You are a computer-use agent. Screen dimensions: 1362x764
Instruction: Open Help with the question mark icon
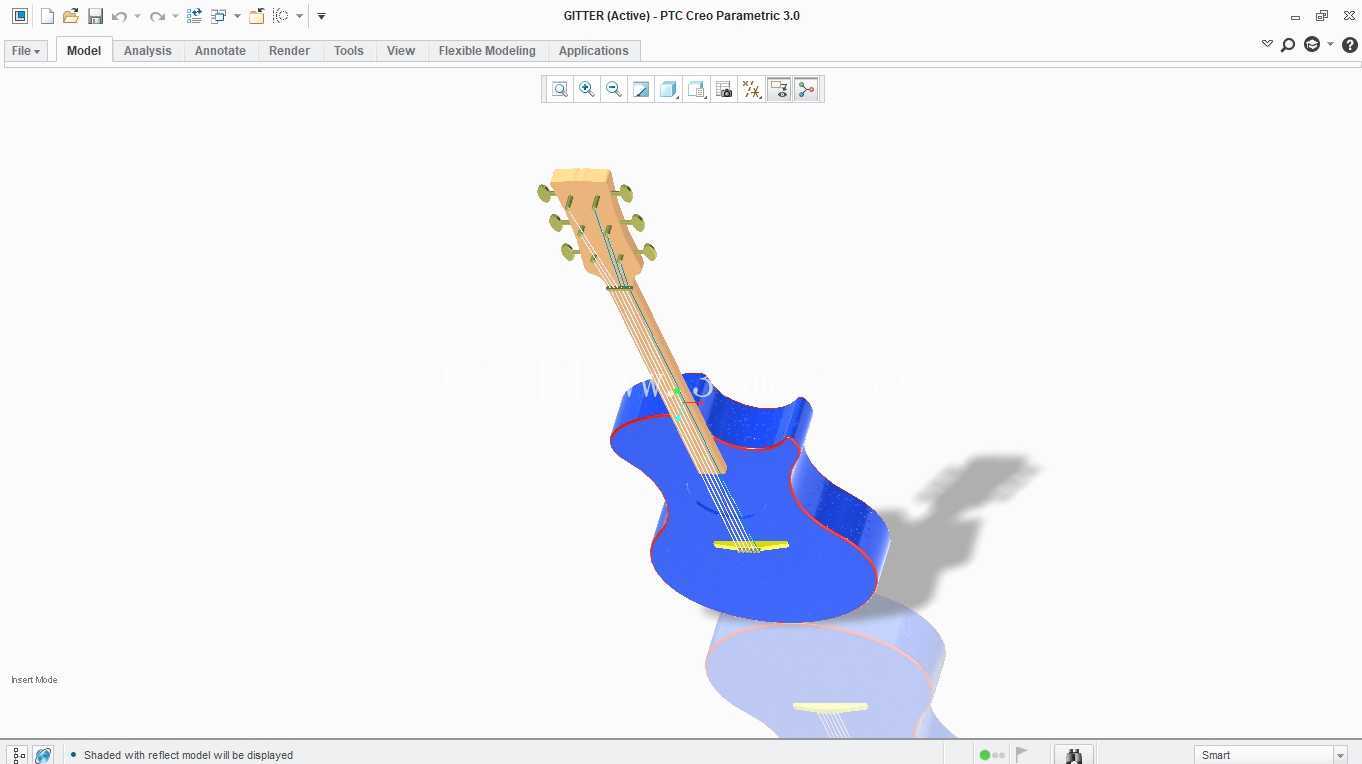[1349, 45]
